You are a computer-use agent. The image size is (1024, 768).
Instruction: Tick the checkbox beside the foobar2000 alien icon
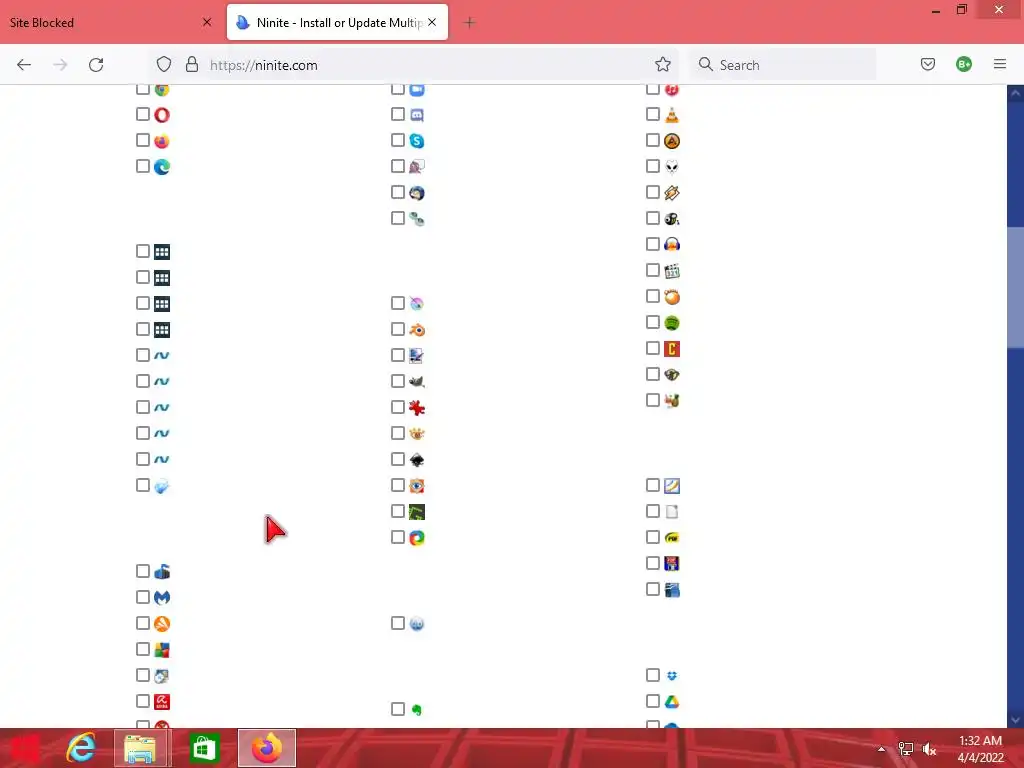click(x=652, y=167)
